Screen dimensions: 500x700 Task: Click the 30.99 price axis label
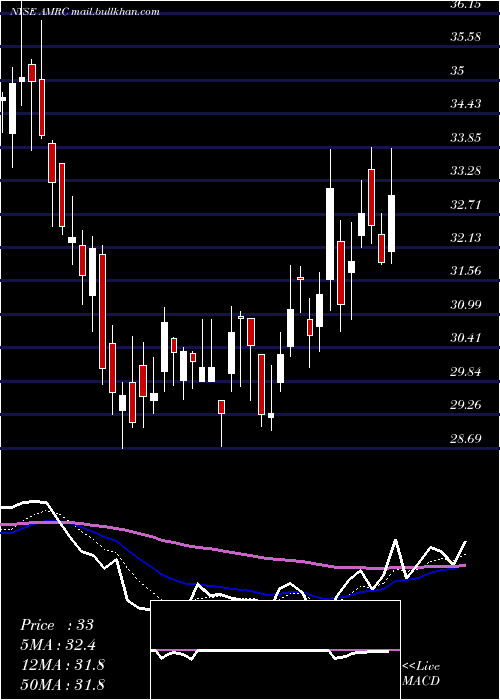(465, 305)
